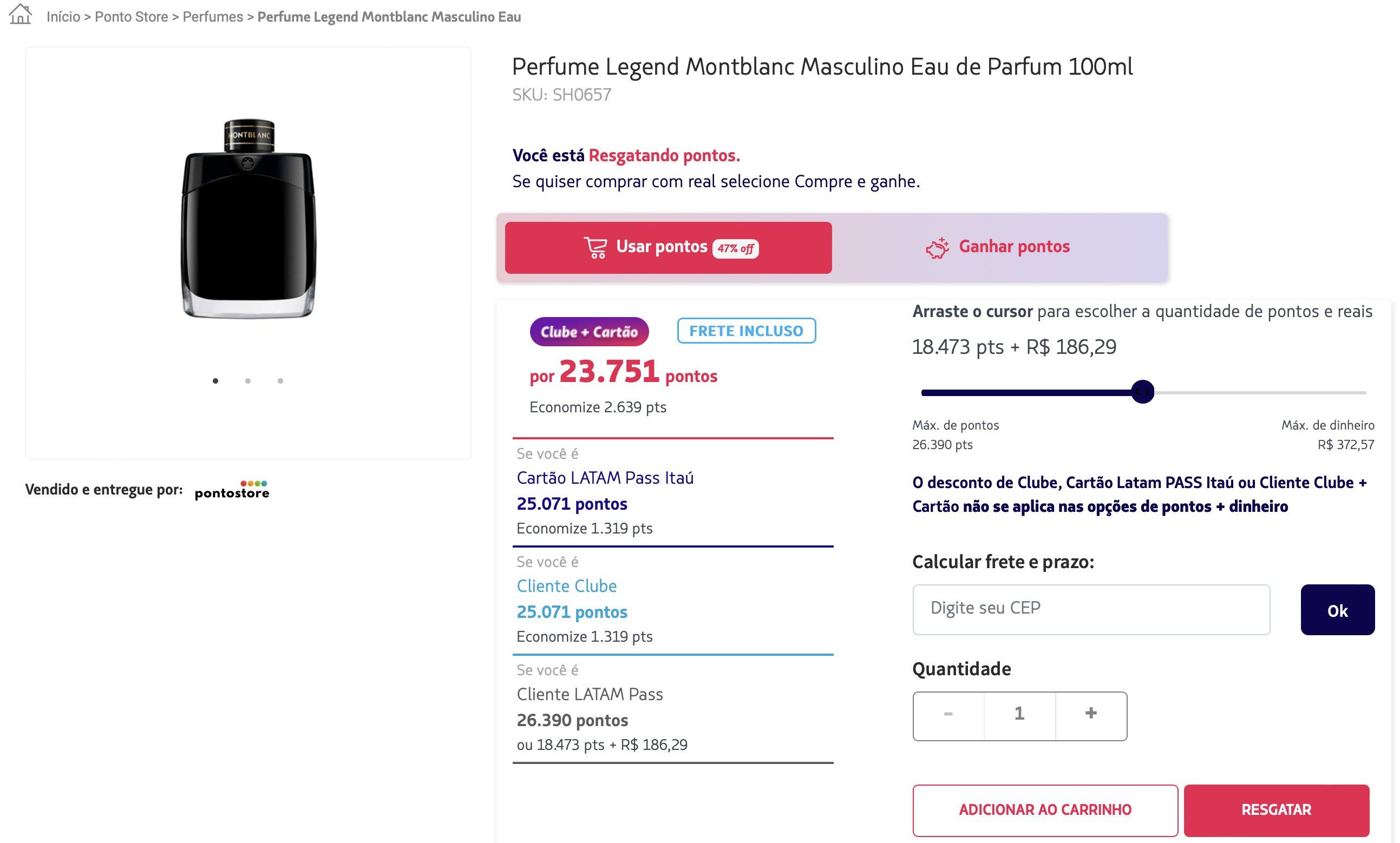Open Ponto Store breadcrumb link

pyautogui.click(x=131, y=17)
